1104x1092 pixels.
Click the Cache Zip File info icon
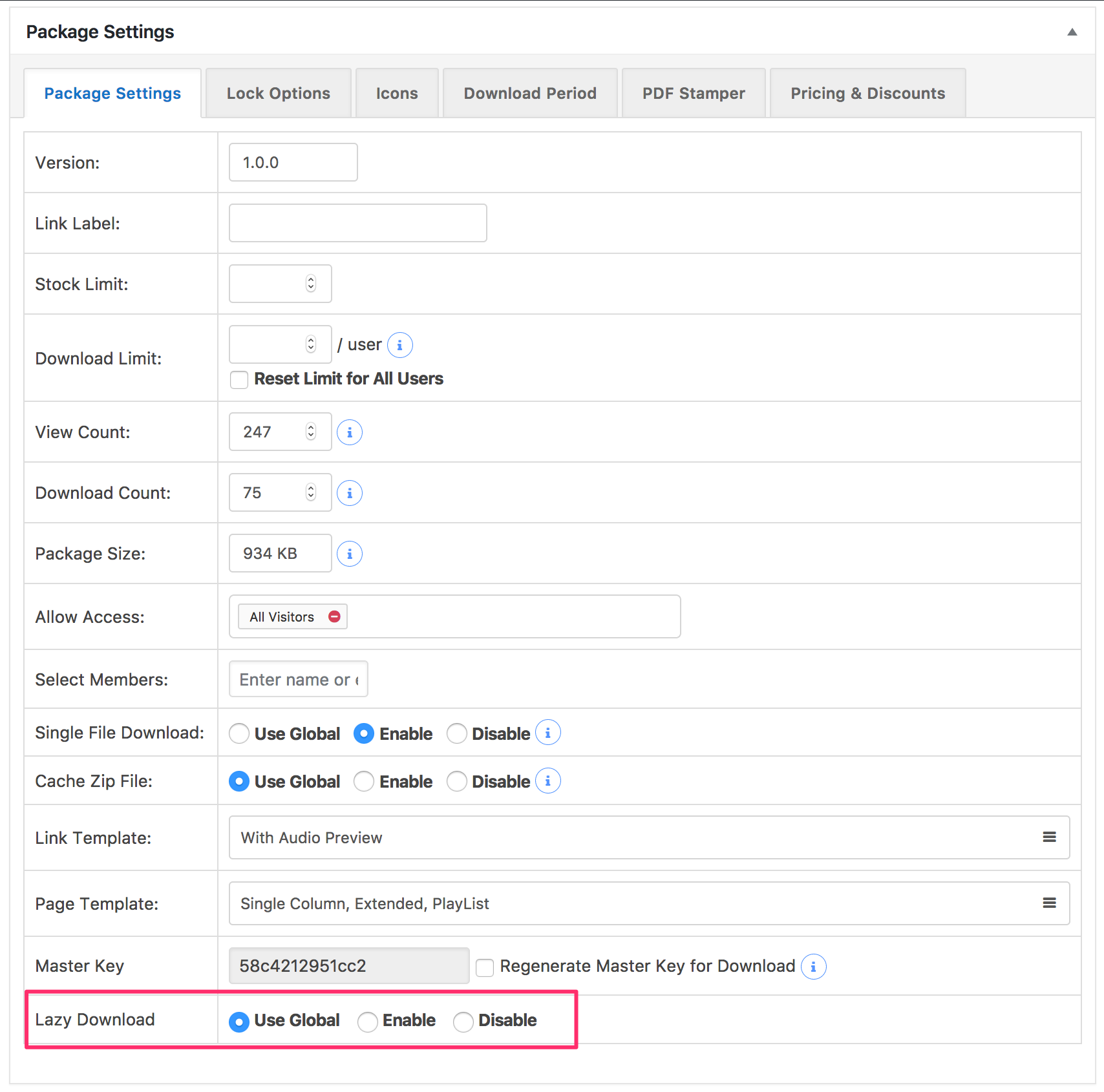pyautogui.click(x=547, y=781)
